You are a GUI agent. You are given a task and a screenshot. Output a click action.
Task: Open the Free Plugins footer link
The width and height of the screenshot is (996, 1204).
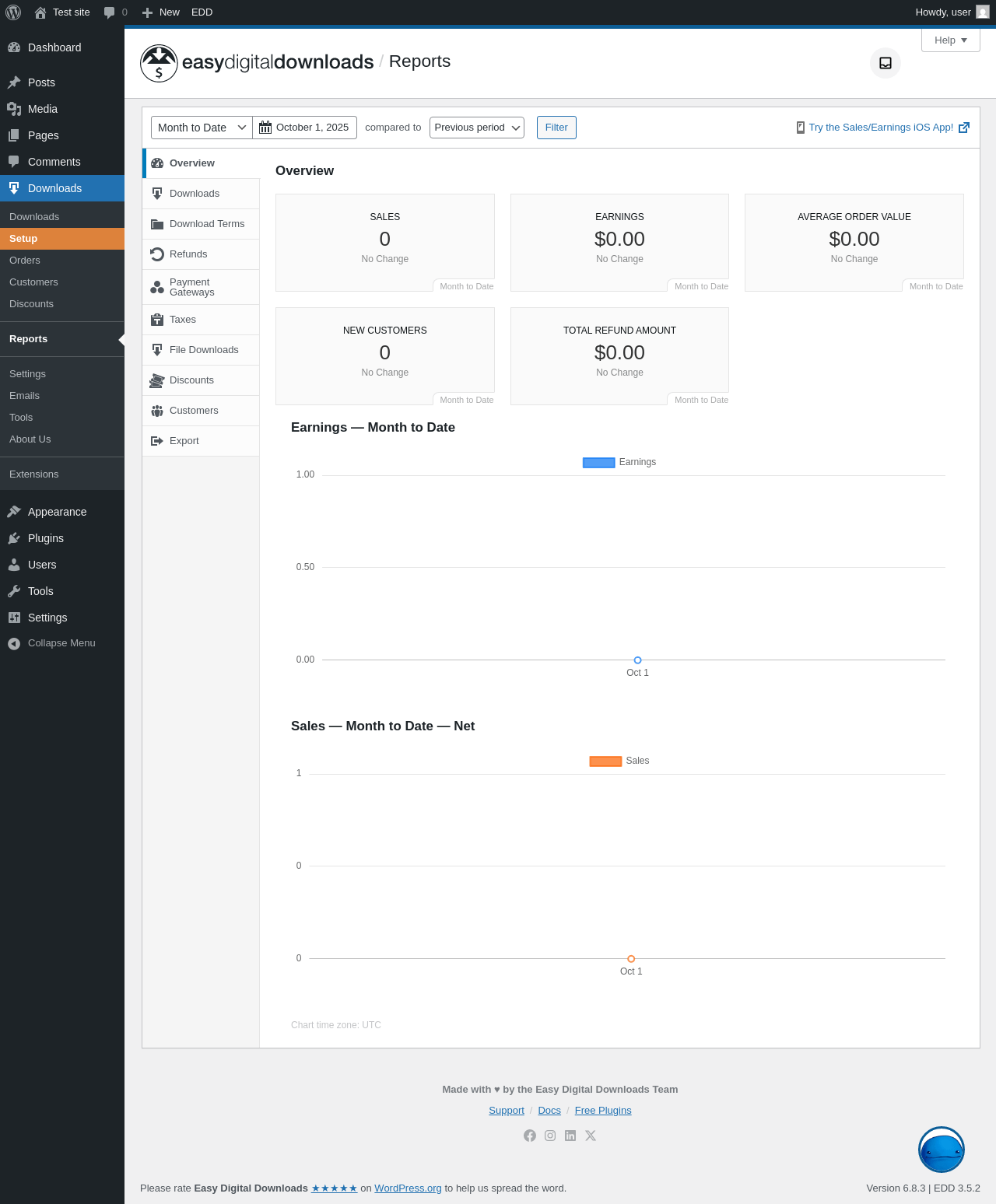click(x=603, y=1111)
